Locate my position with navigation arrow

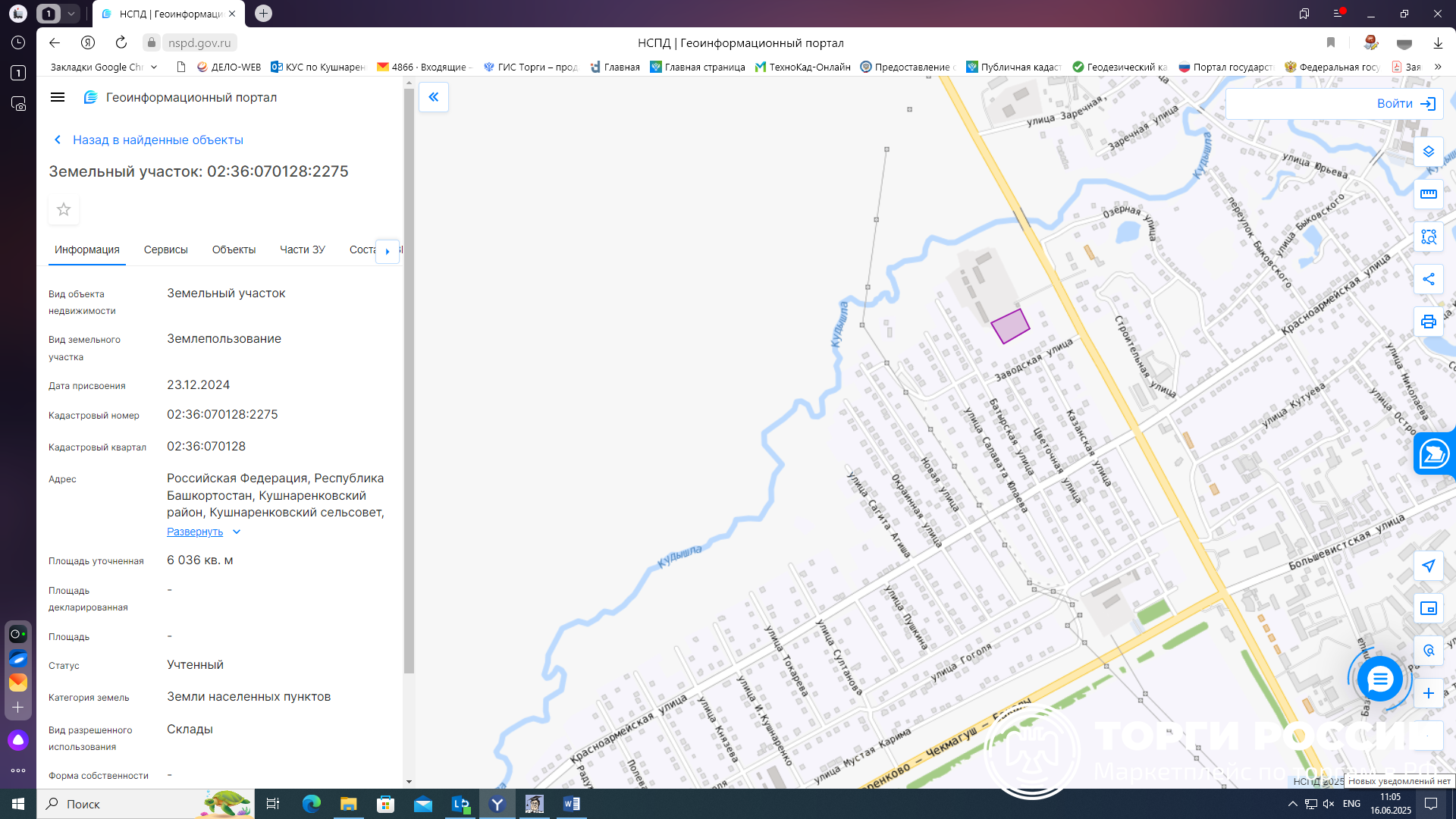pyautogui.click(x=1428, y=566)
